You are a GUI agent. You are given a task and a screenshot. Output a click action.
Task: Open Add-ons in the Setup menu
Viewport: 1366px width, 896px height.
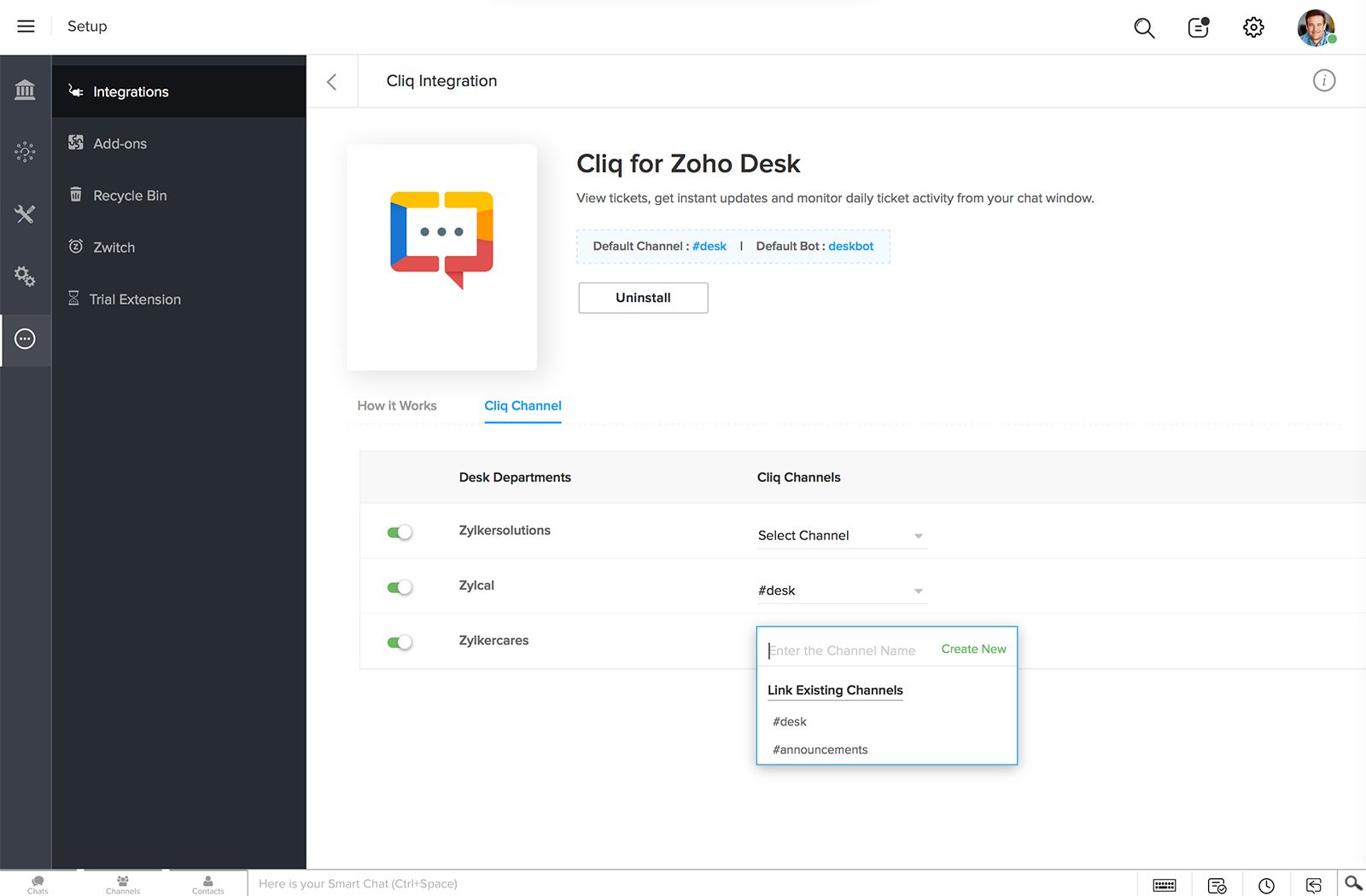click(x=178, y=143)
